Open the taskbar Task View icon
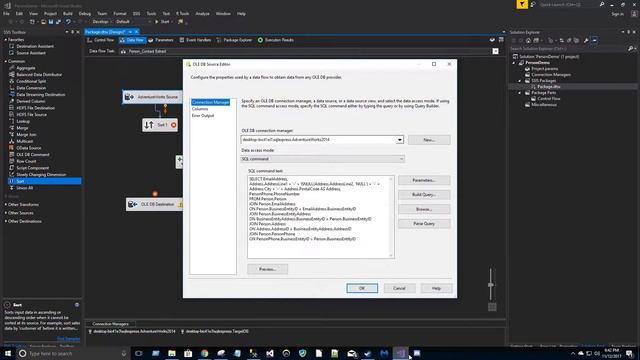This screenshot has width=640, height=360. coord(139,353)
